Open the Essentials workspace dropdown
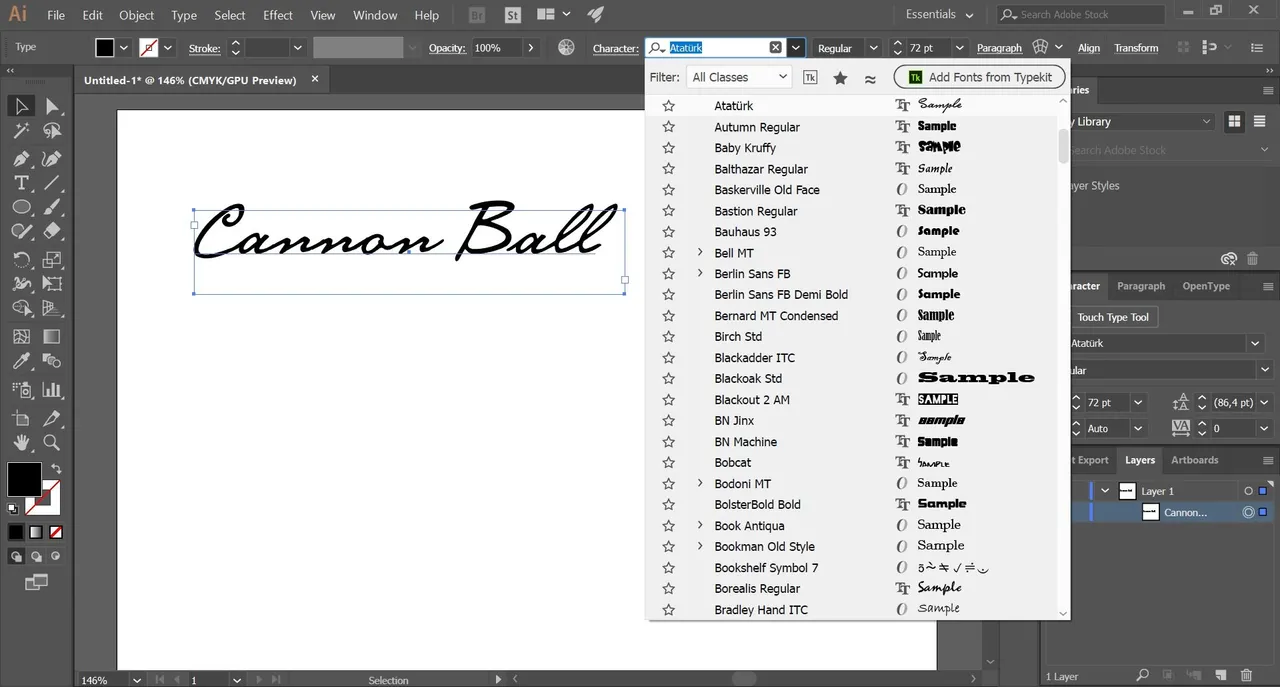Image resolution: width=1280 pixels, height=687 pixels. [940, 15]
